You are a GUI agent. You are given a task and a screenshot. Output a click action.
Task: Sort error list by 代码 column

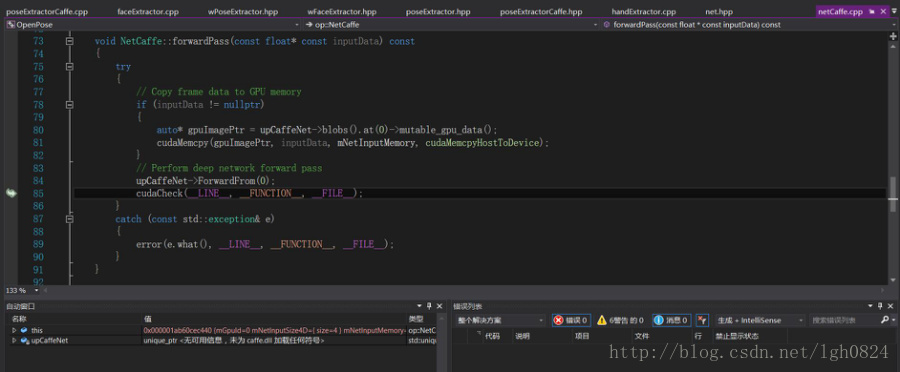point(492,336)
